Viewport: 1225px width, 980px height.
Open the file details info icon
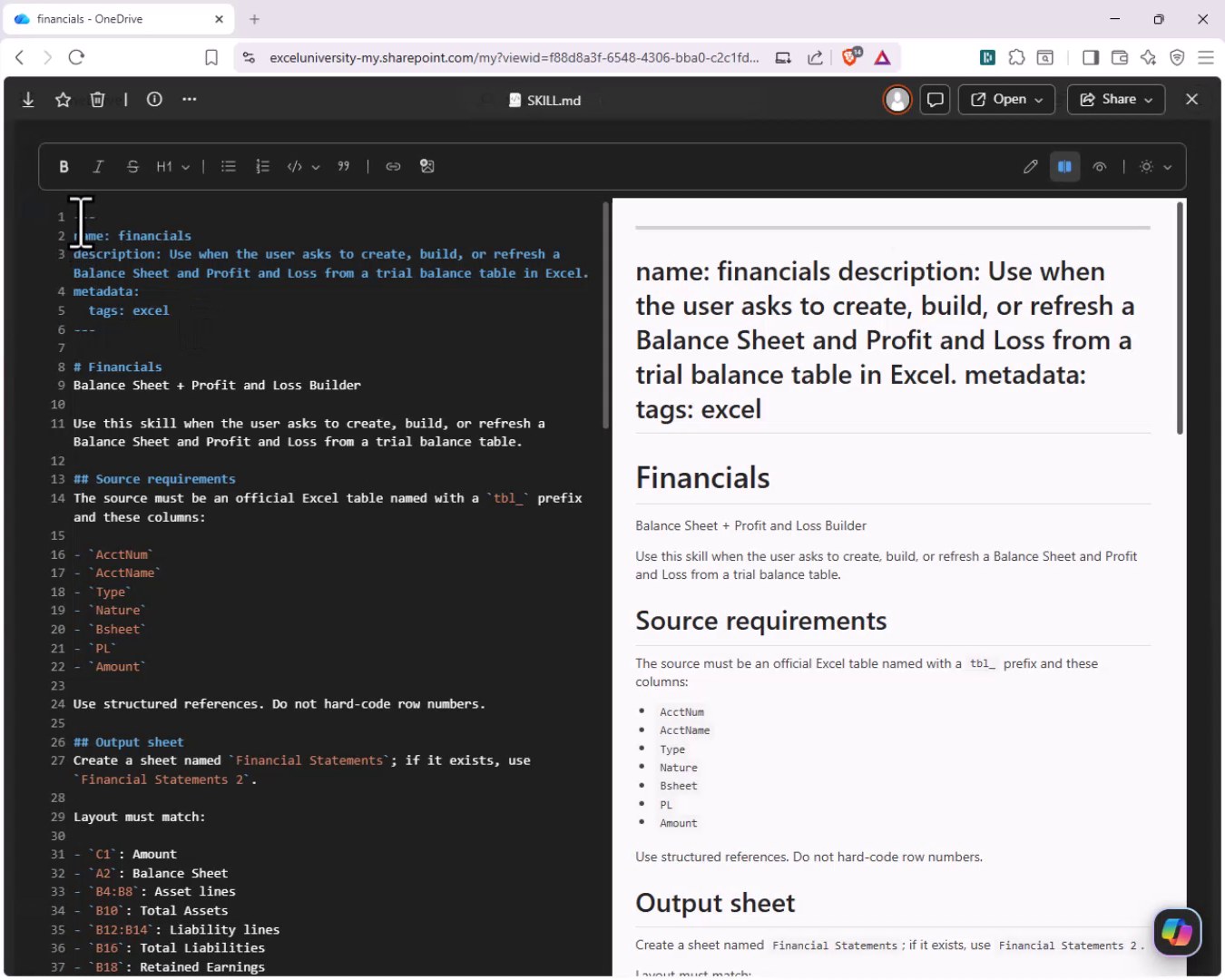(154, 100)
